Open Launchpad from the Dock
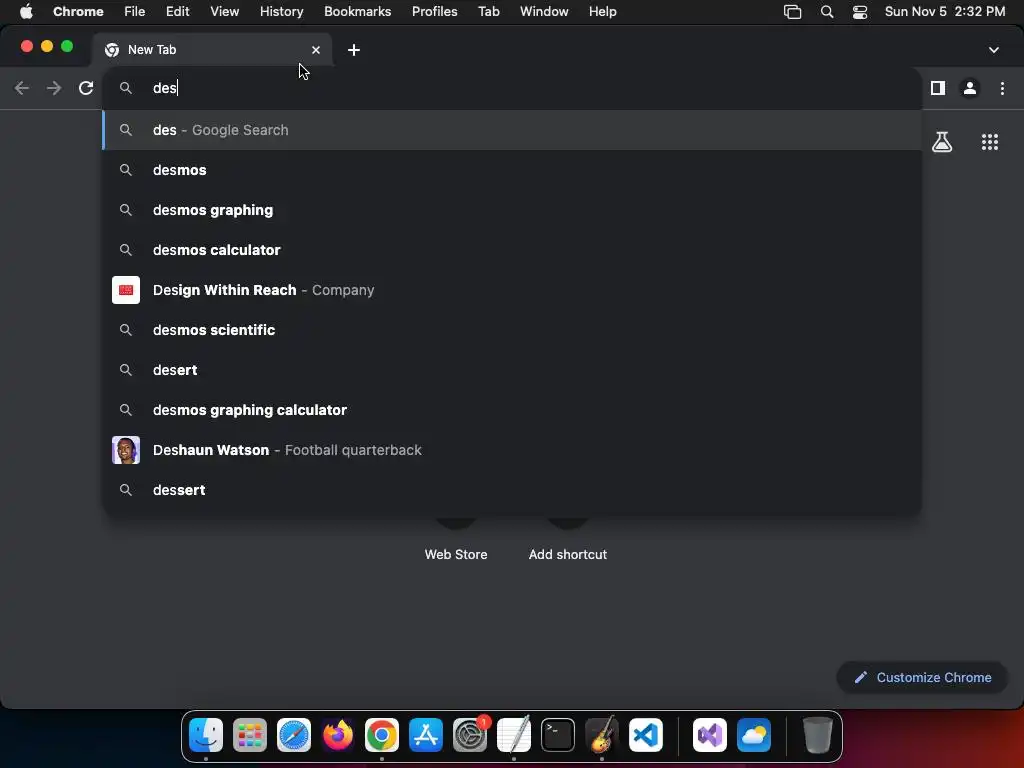Screen dimensions: 1024x768 [x=250, y=735]
